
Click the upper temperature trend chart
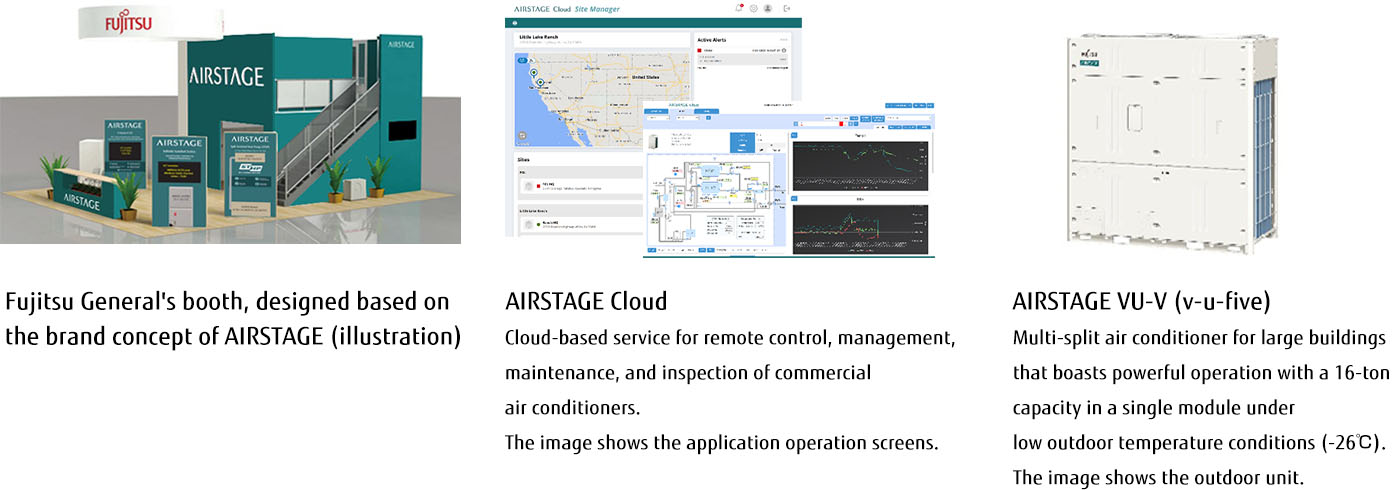[860, 164]
